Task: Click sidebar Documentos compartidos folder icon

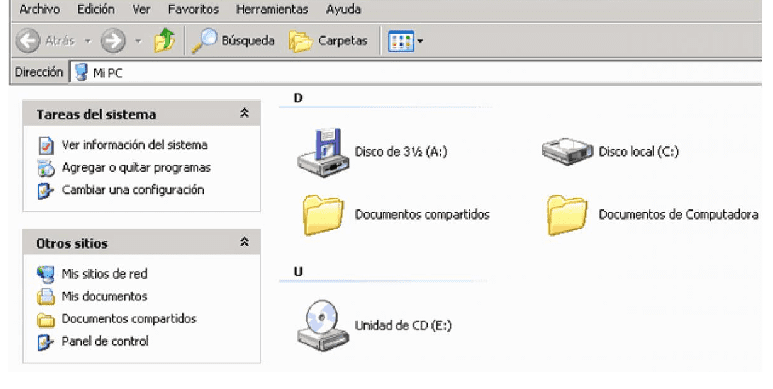Action: (46, 320)
